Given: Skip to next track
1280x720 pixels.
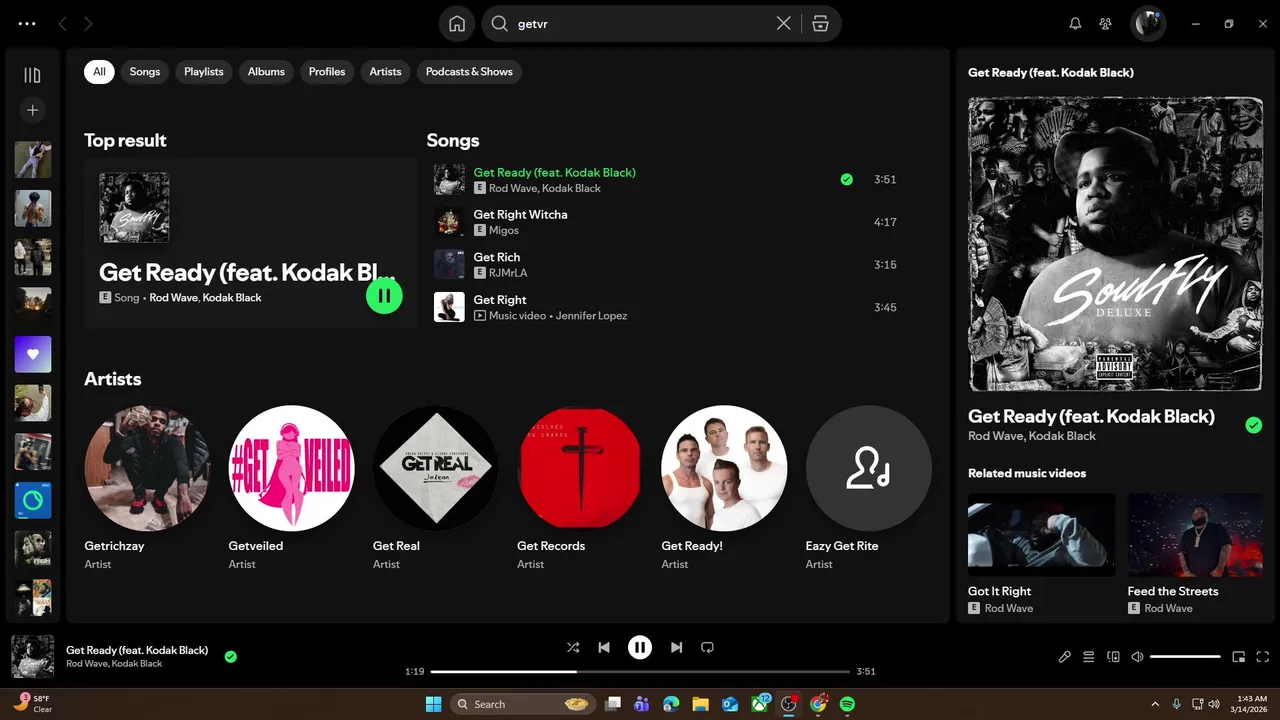Looking at the screenshot, I should point(676,648).
